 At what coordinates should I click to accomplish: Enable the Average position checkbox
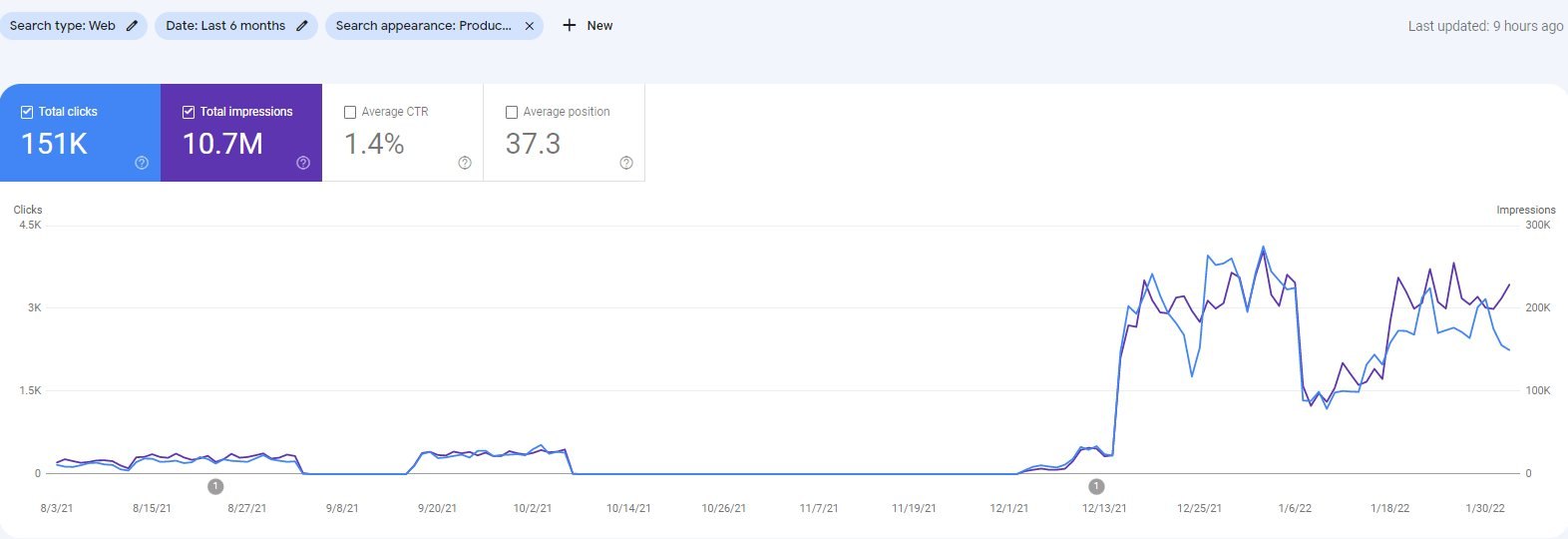(512, 112)
